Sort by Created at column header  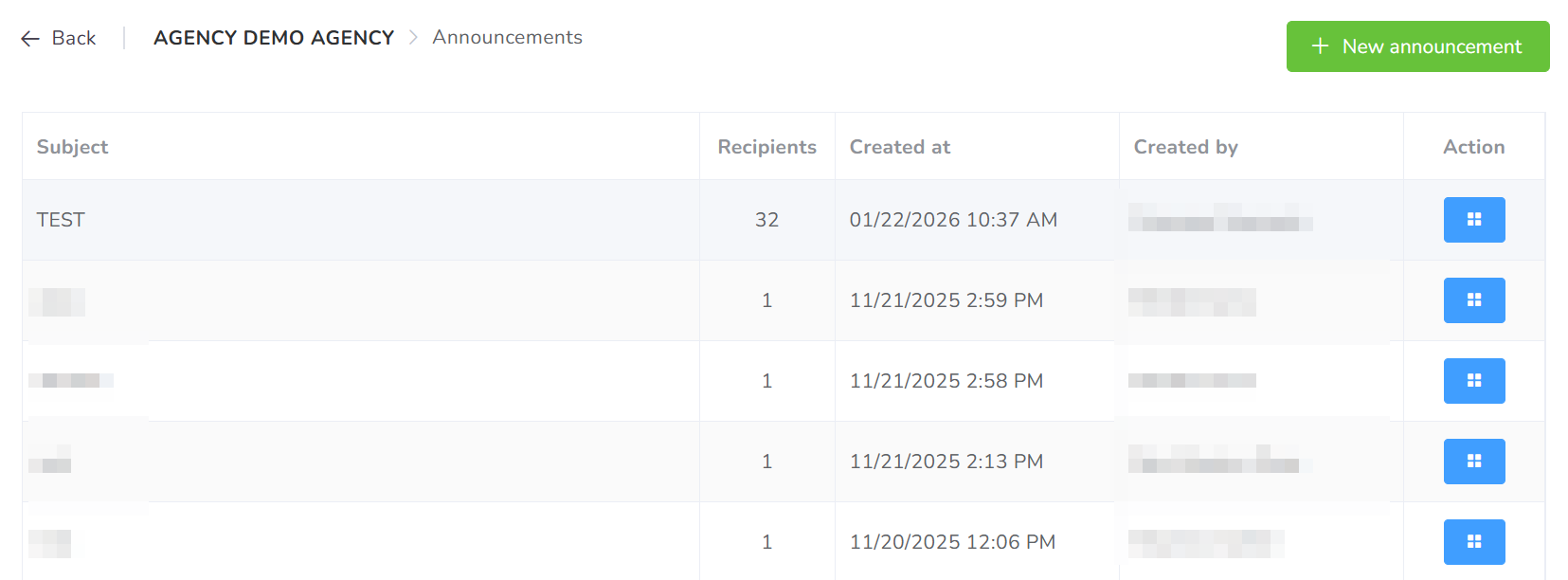(899, 147)
